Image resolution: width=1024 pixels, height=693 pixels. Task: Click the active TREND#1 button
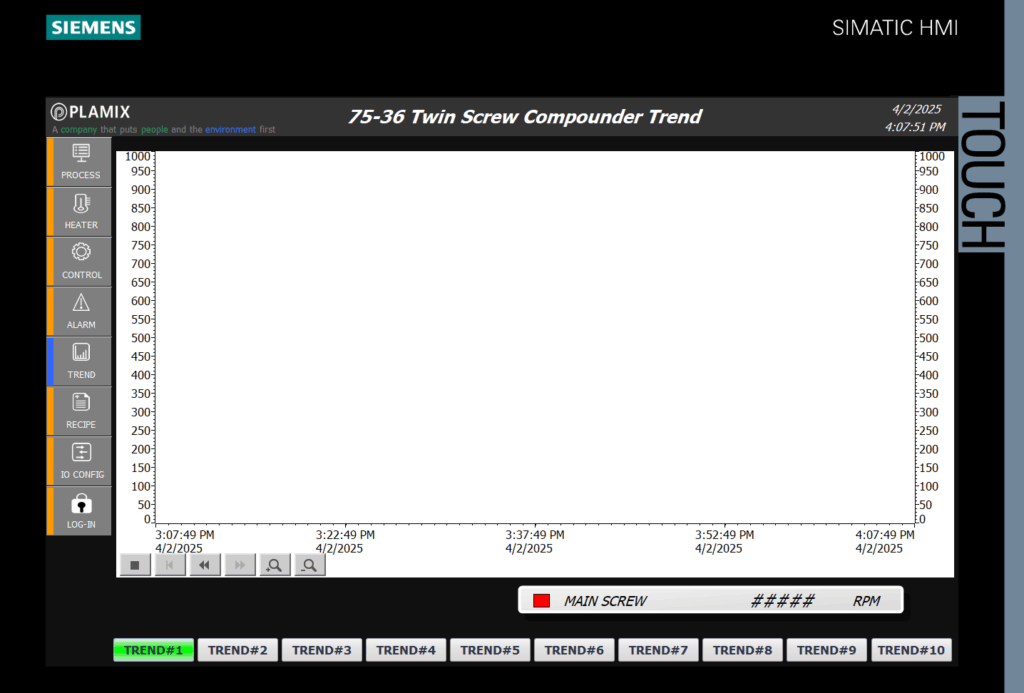coord(153,650)
